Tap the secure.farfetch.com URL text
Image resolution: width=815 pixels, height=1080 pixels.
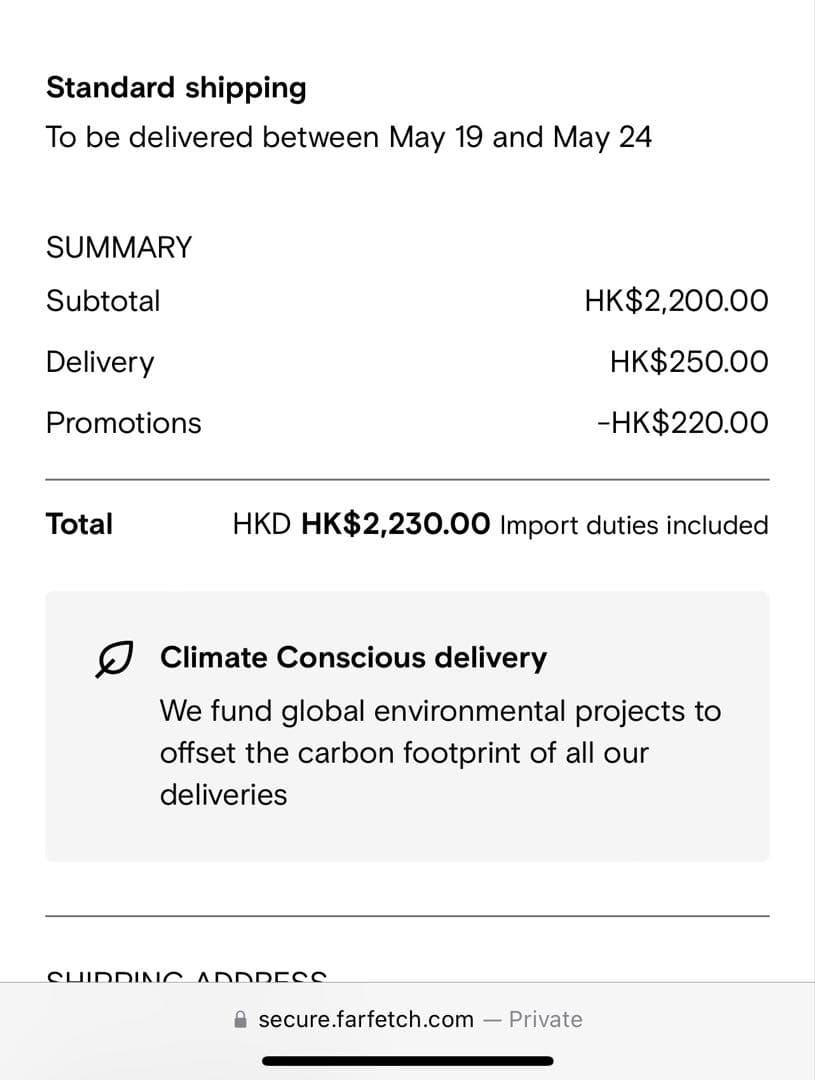coord(366,1019)
